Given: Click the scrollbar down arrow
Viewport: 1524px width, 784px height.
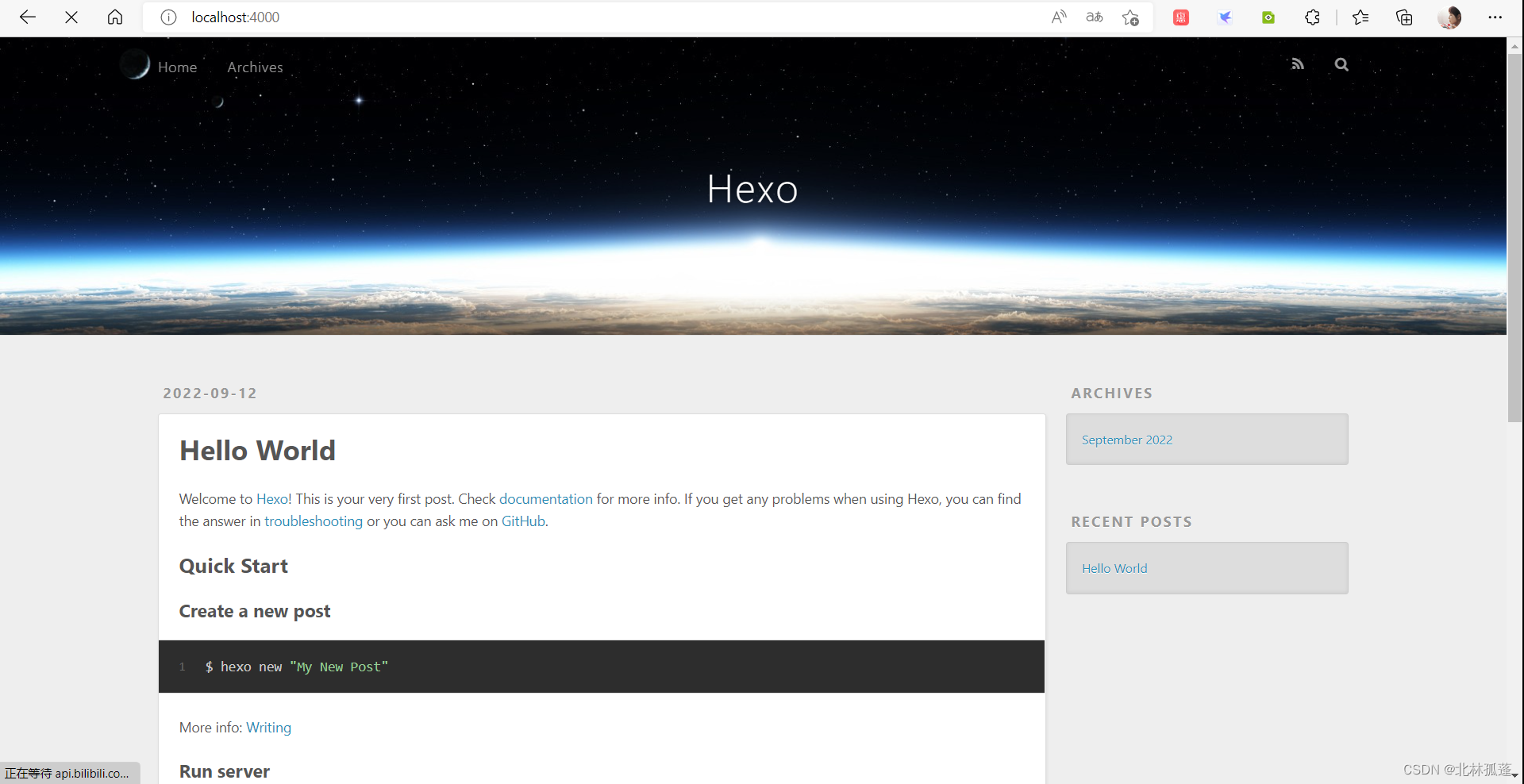Looking at the screenshot, I should [1515, 776].
